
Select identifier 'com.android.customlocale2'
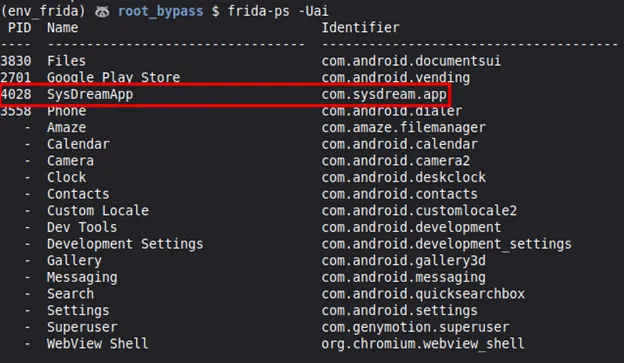coord(419,211)
